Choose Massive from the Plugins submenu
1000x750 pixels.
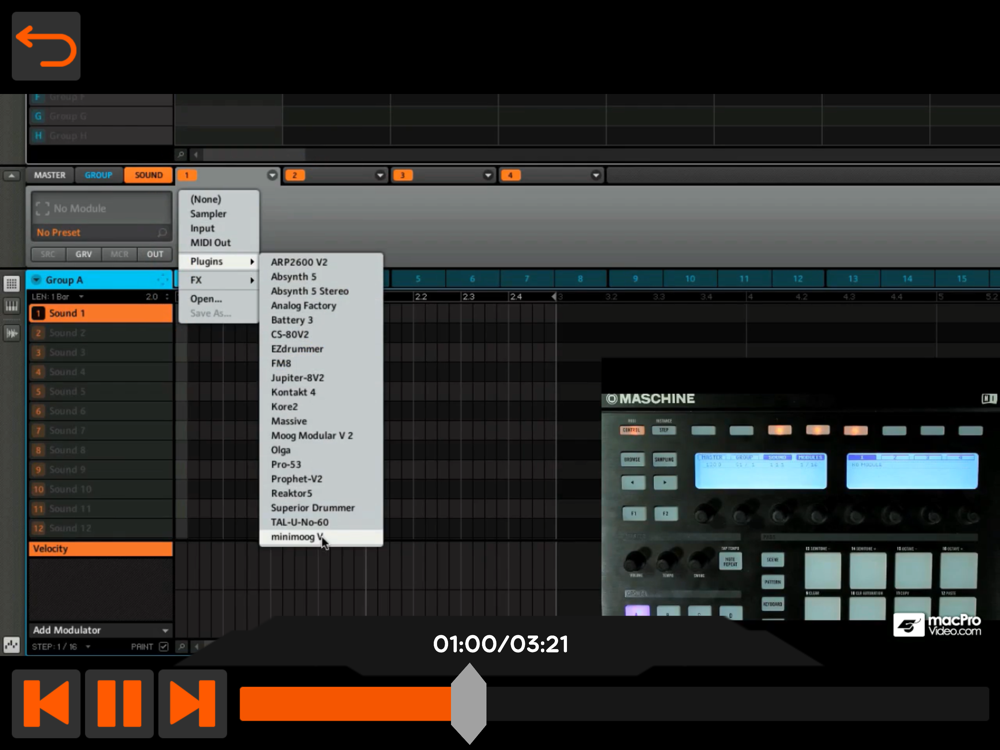pyautogui.click(x=289, y=421)
